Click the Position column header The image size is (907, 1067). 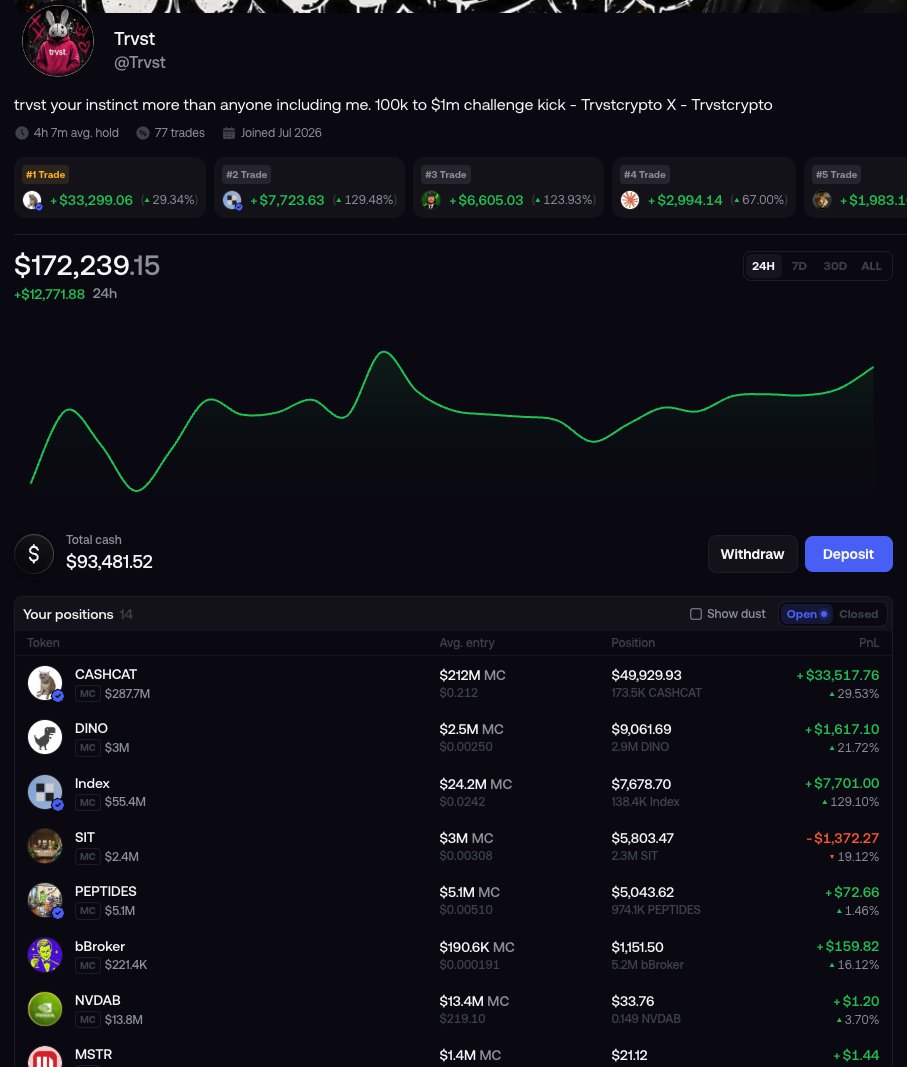633,643
